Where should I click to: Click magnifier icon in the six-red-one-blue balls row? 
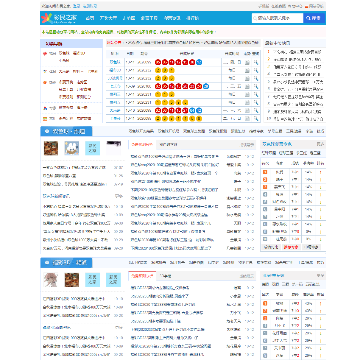pyautogui.click(x=256, y=62)
